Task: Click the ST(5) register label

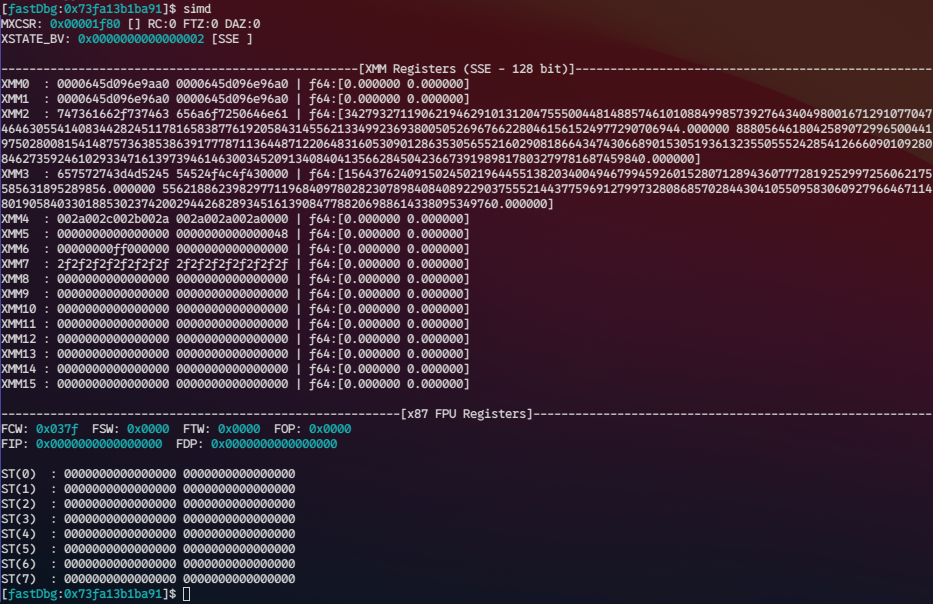Action: tap(18, 549)
